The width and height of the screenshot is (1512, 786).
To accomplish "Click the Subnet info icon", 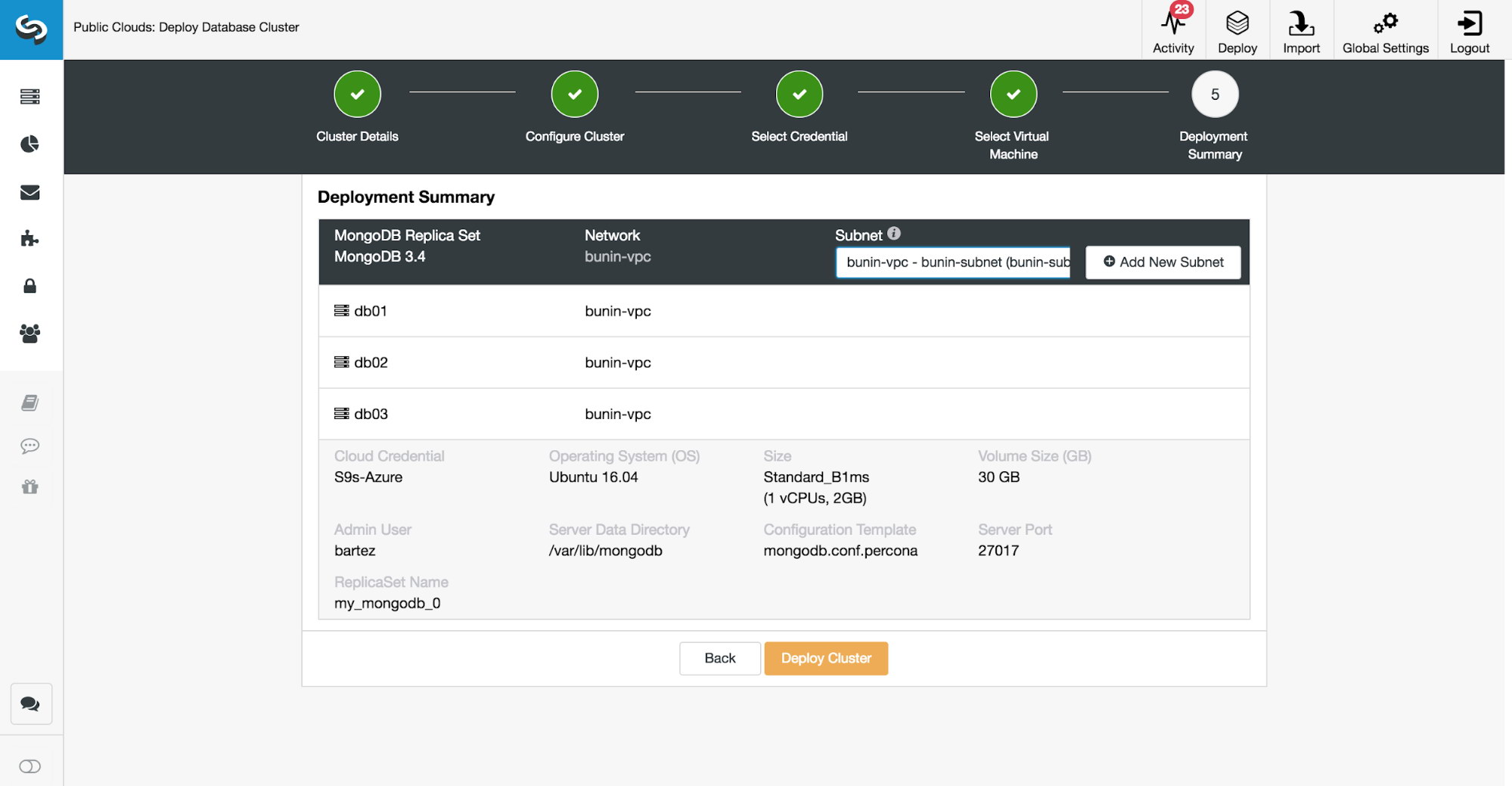I will tap(894, 234).
